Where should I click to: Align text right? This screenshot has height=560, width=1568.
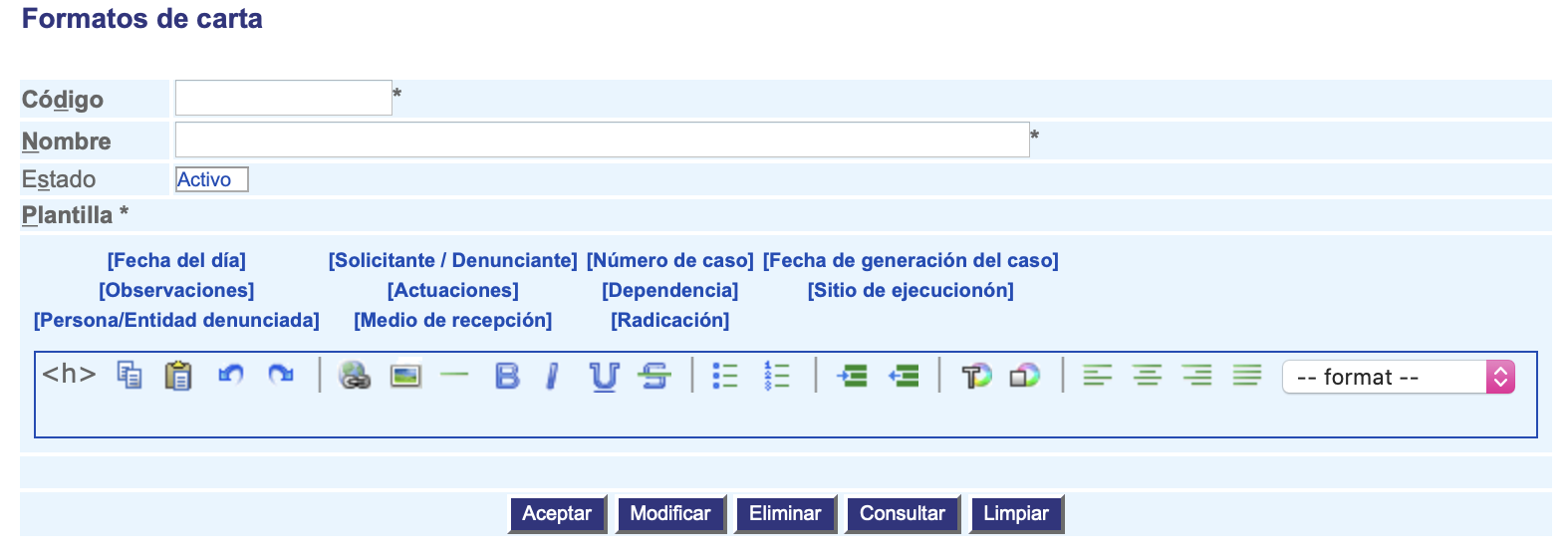pos(1197,376)
